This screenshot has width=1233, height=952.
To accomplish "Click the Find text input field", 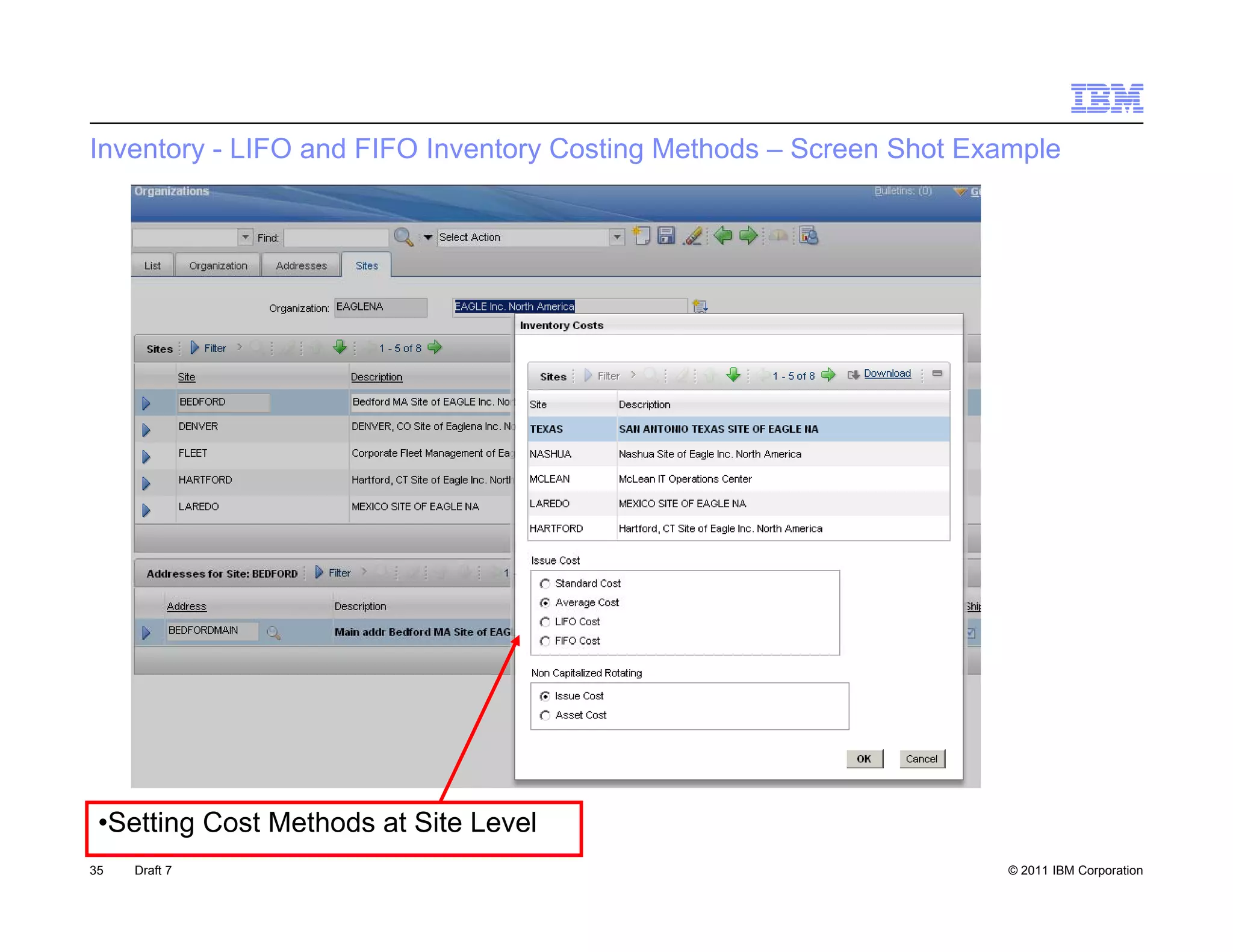I will click(x=336, y=238).
